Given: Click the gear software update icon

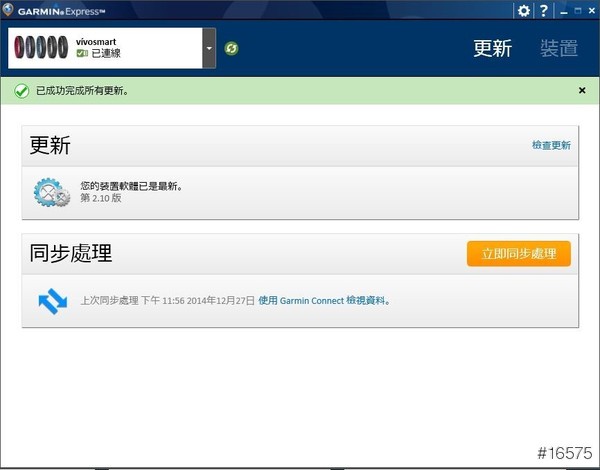Looking at the screenshot, I should [52, 193].
